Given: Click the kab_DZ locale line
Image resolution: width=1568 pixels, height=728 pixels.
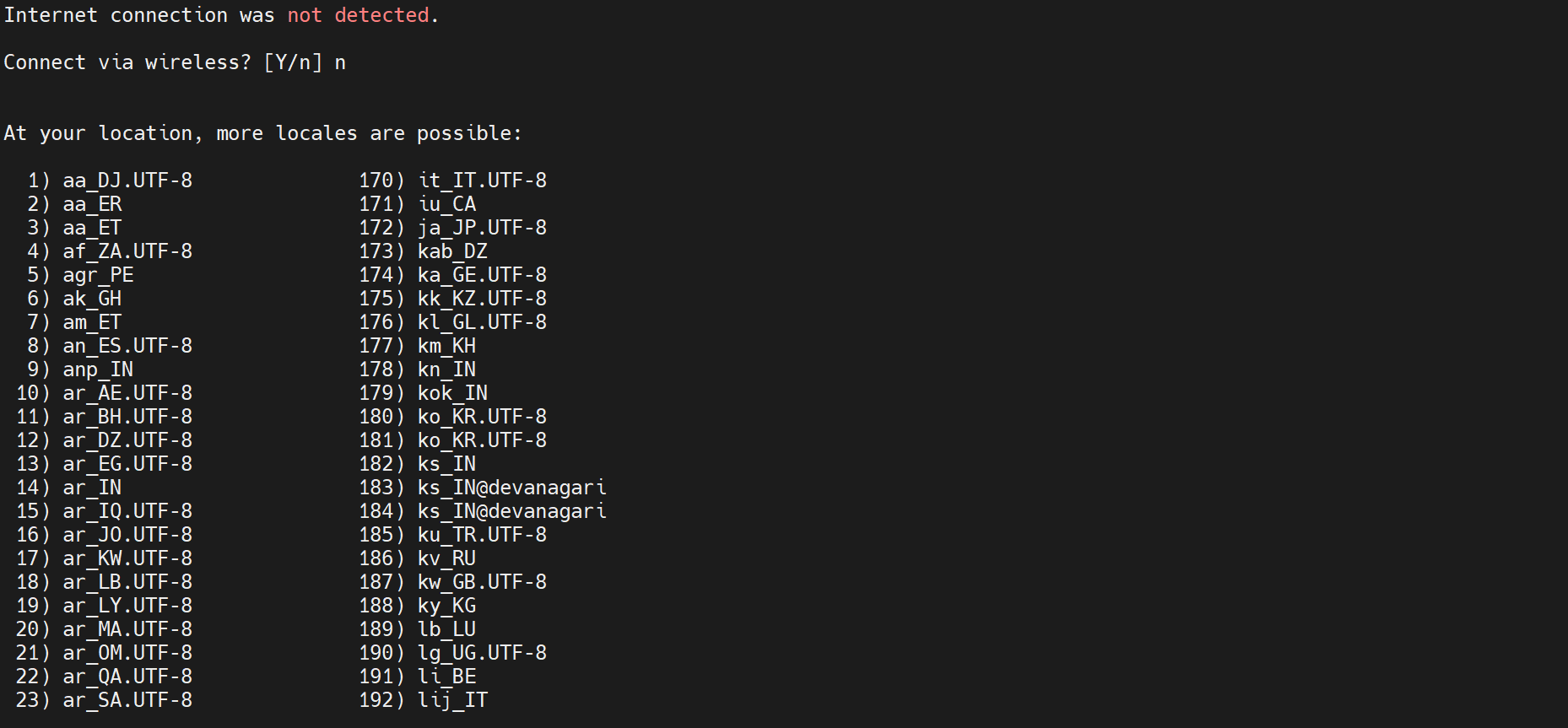Looking at the screenshot, I should click(x=452, y=251).
